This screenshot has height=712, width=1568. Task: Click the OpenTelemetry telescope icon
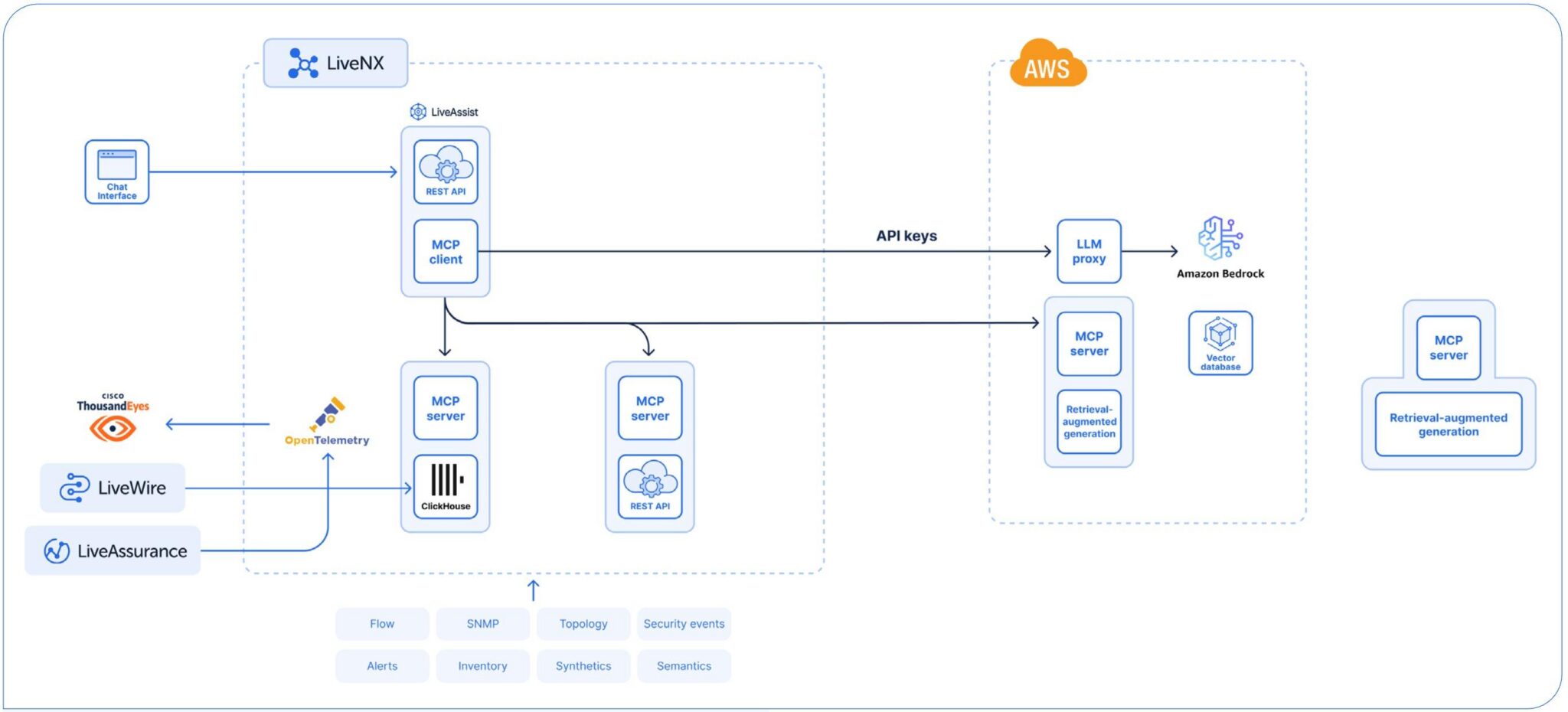click(x=328, y=414)
